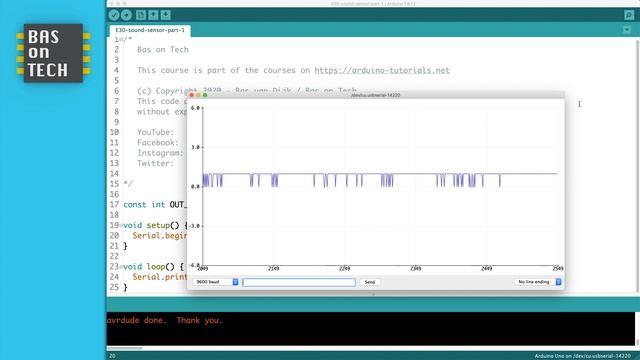
Task: Open the 9600 baud dropdown
Action: pos(215,282)
